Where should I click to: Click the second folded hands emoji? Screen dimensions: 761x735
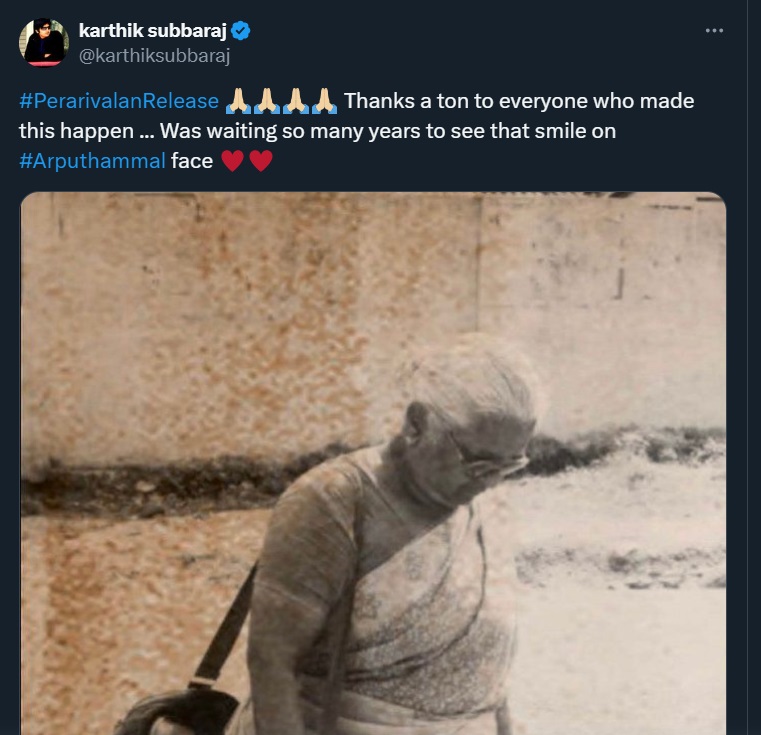click(266, 101)
